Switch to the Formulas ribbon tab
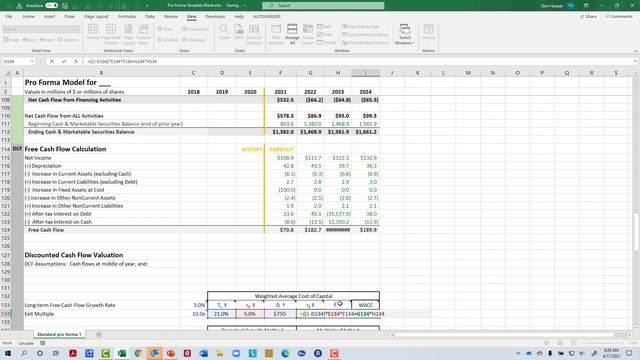 [x=127, y=16]
